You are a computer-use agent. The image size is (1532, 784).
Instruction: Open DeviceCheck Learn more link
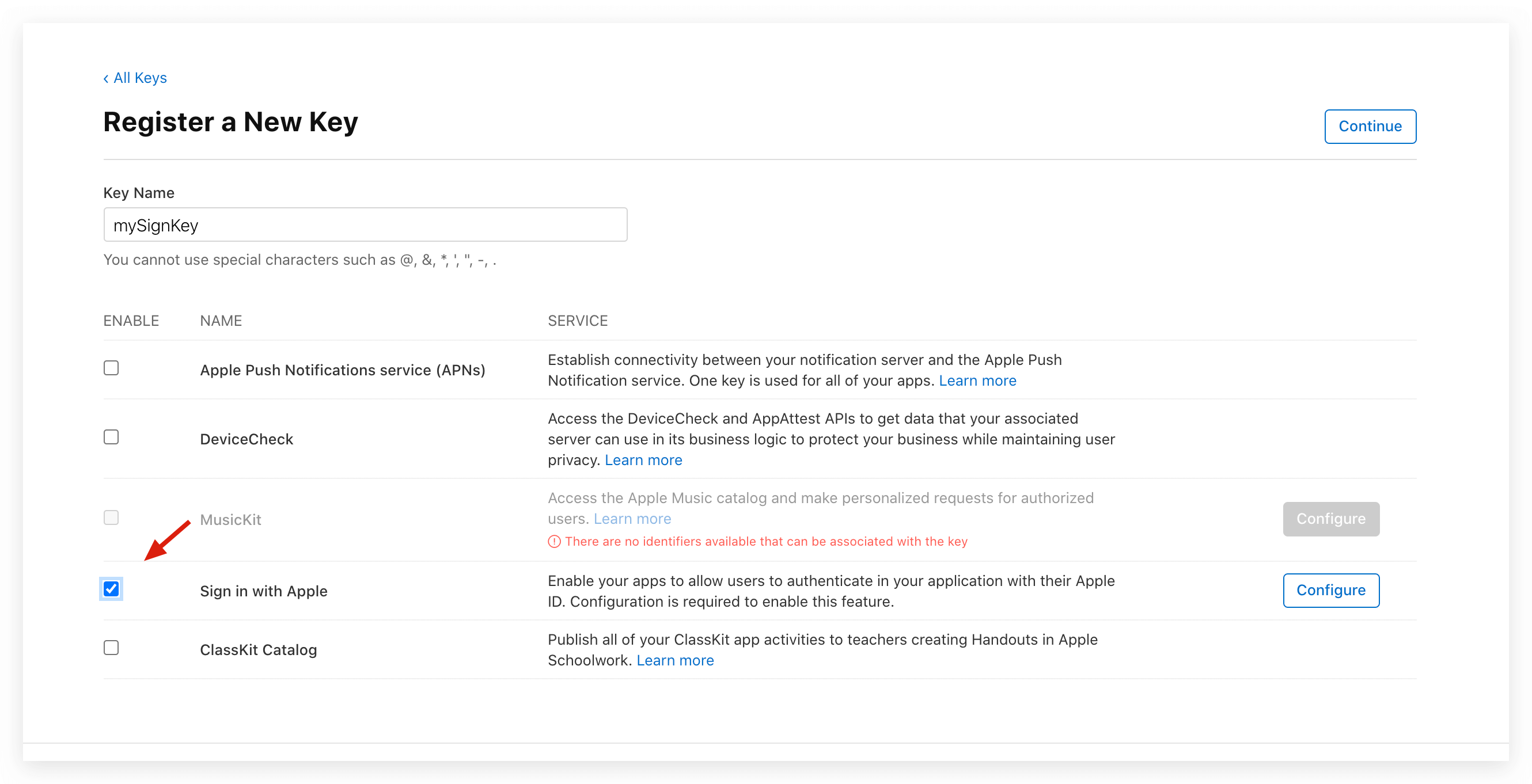(643, 460)
